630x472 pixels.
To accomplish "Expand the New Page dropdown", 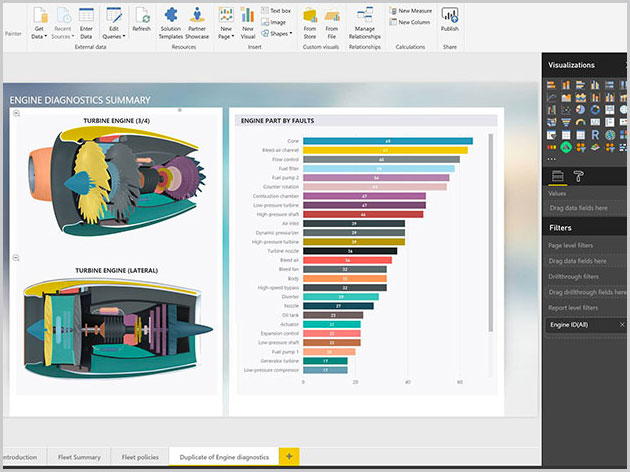I will [226, 21].
